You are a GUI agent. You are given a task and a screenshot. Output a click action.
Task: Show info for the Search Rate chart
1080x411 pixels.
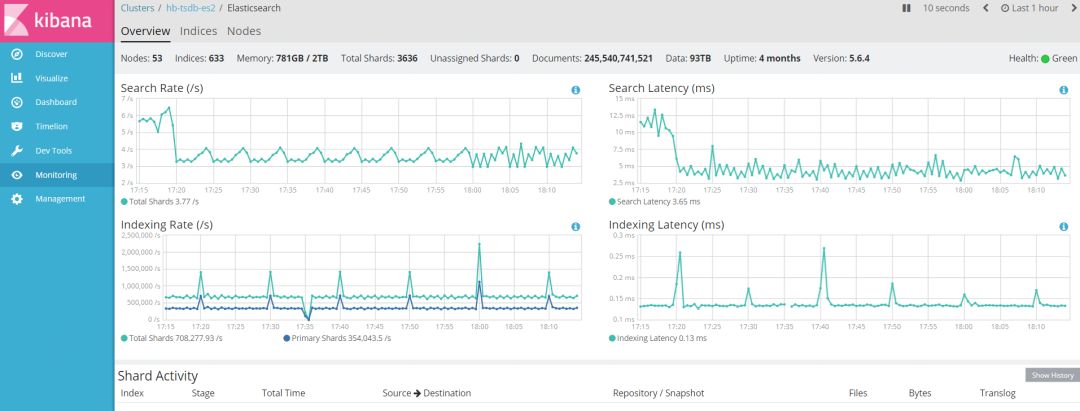pos(576,90)
